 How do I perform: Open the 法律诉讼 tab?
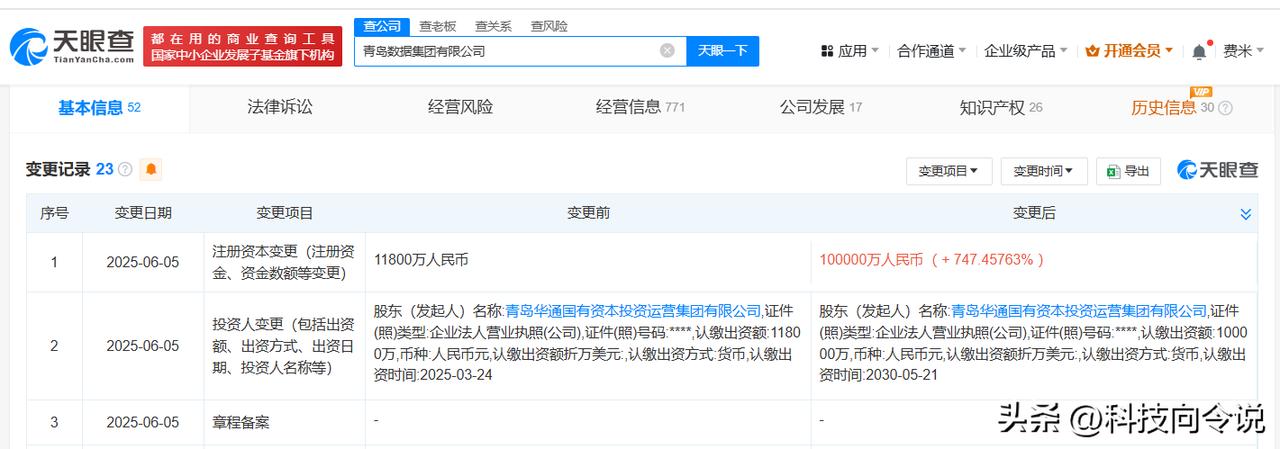(280, 107)
